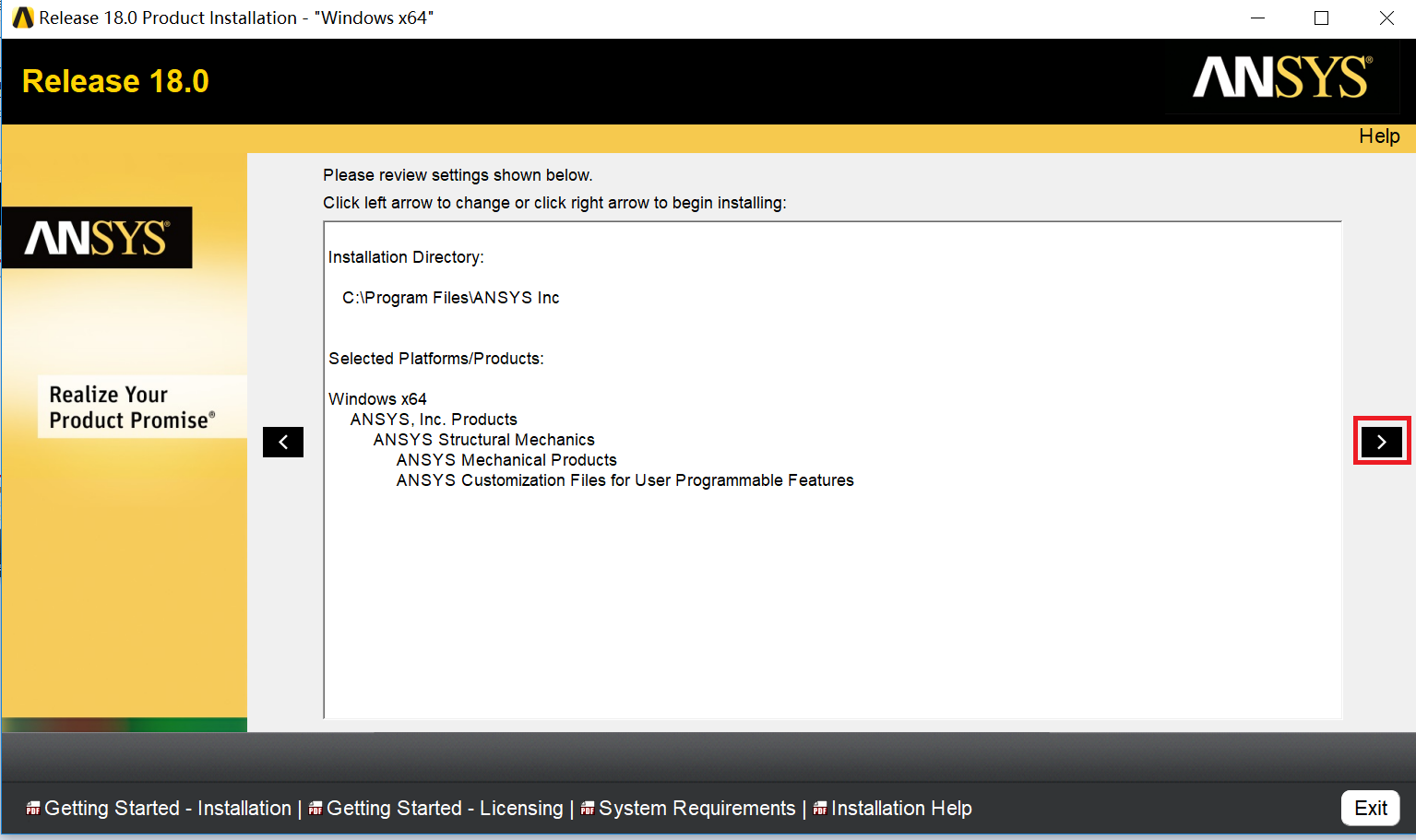Select the 'ANSYS Mechanical Products' line
This screenshot has width=1416, height=840.
tap(506, 460)
